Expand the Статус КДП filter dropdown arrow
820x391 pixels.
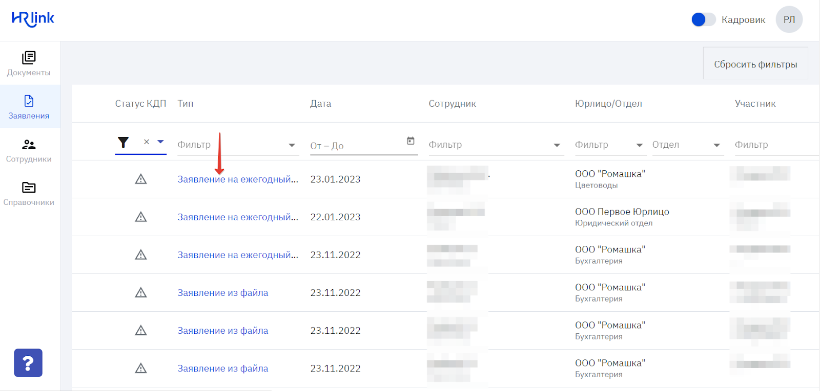tap(161, 142)
